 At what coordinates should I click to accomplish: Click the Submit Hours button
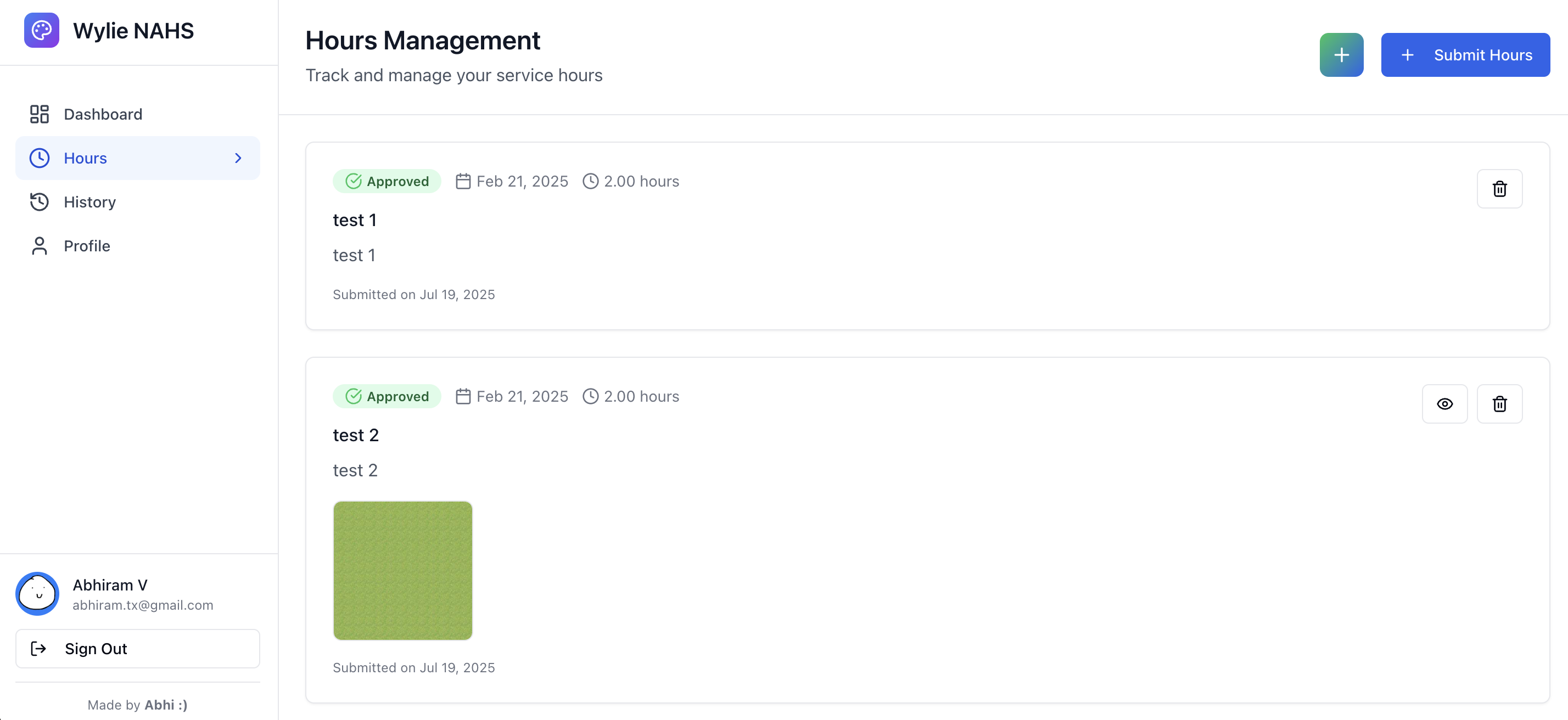pyautogui.click(x=1465, y=55)
